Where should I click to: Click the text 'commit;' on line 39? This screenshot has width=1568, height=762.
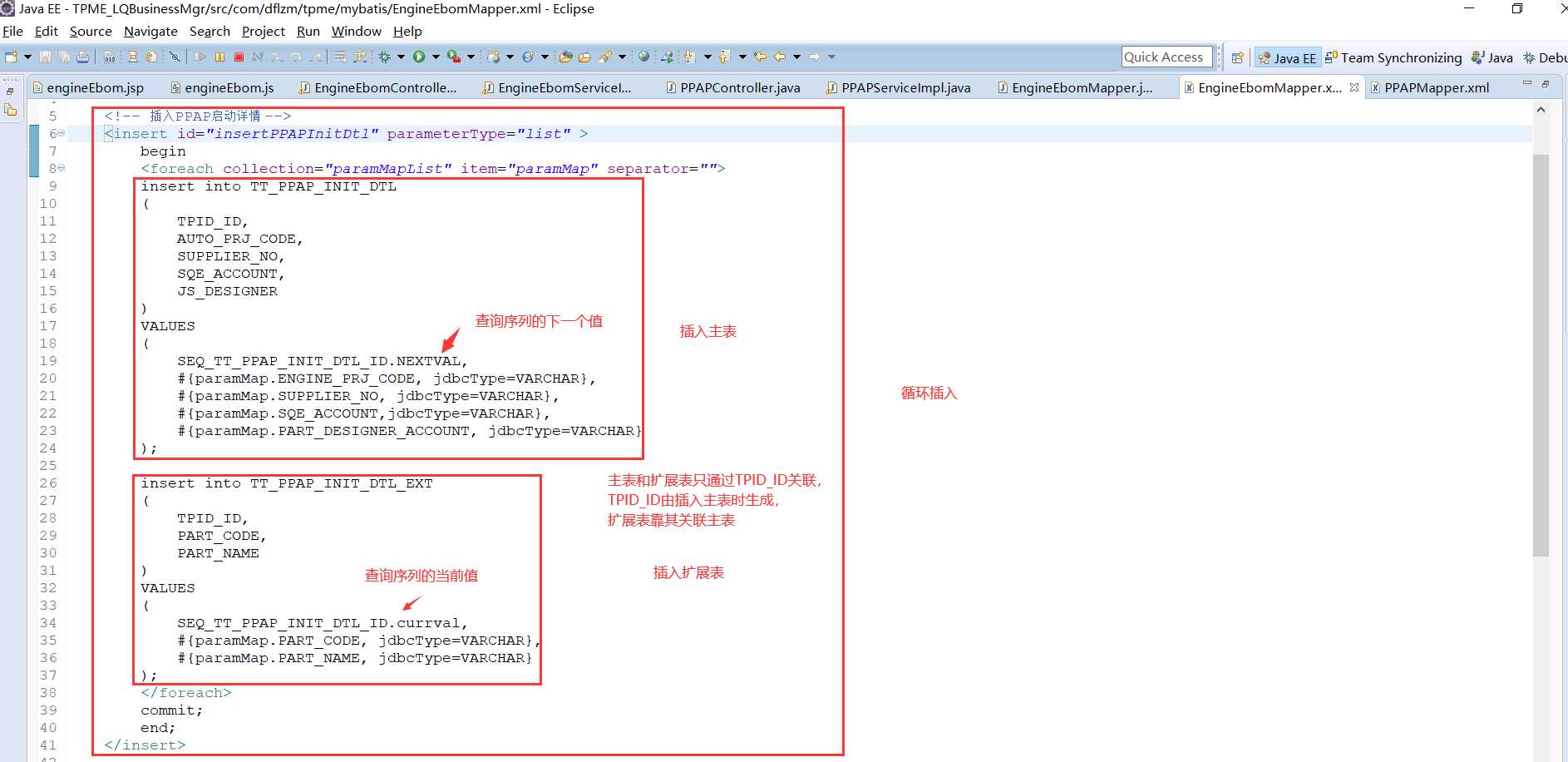pos(171,710)
